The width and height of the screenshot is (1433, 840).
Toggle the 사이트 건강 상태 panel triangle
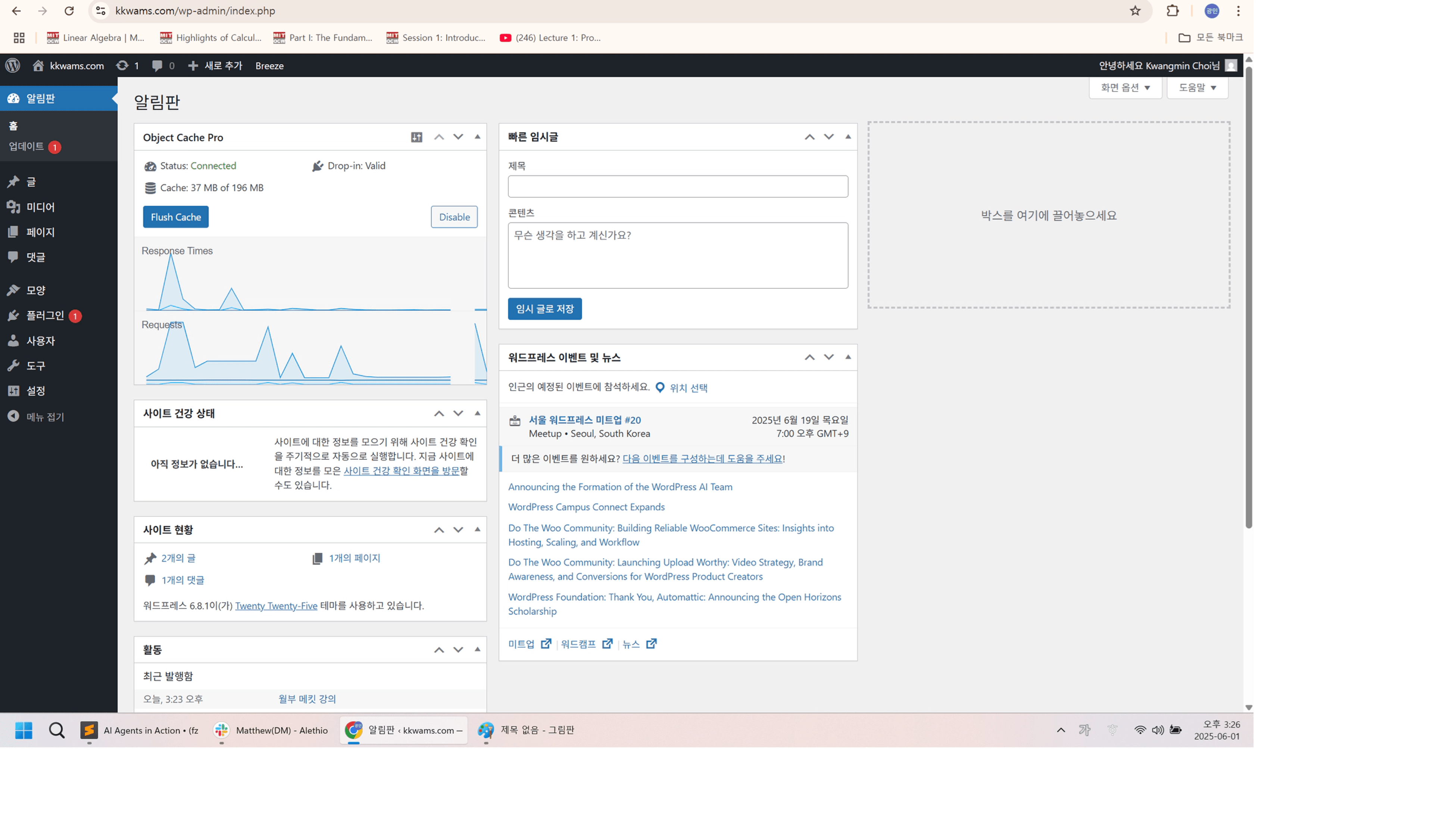pyautogui.click(x=477, y=413)
